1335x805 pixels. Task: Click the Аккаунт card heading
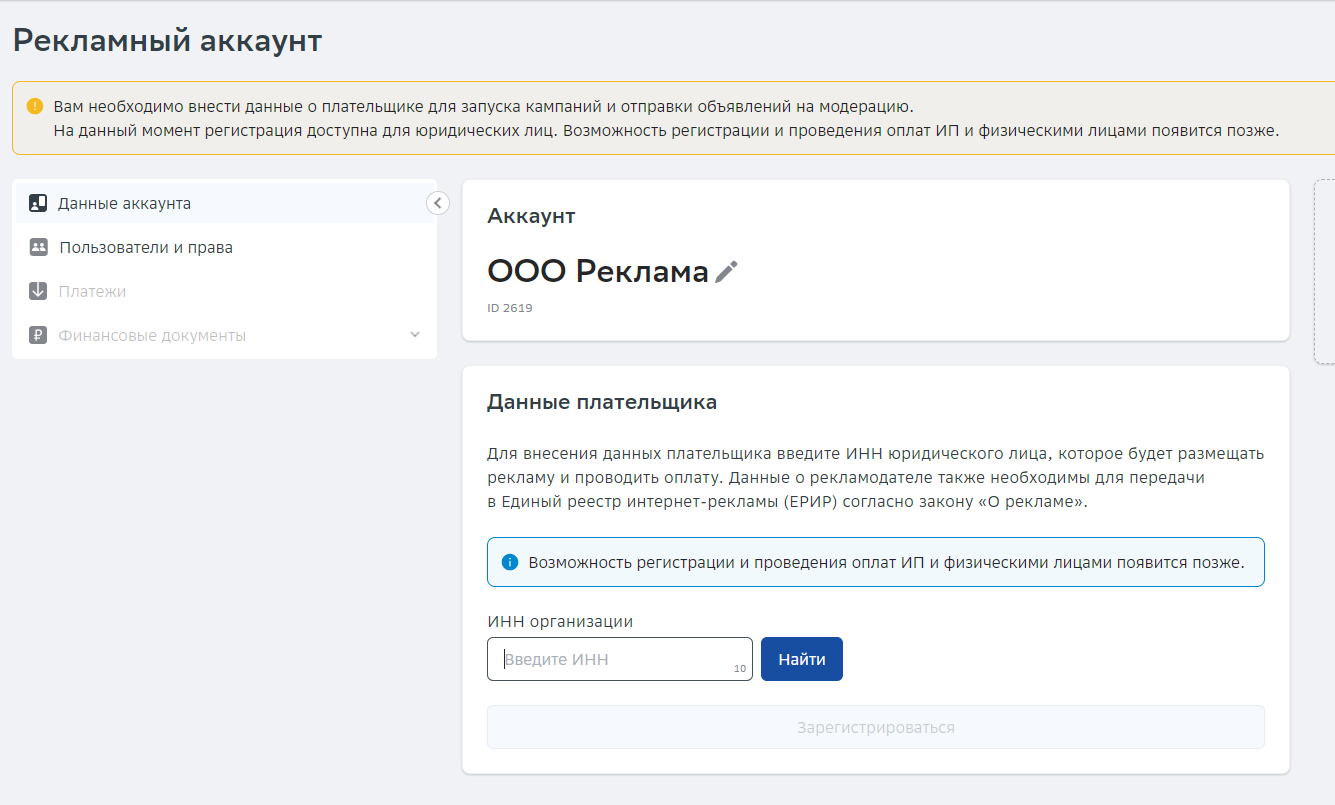[531, 216]
